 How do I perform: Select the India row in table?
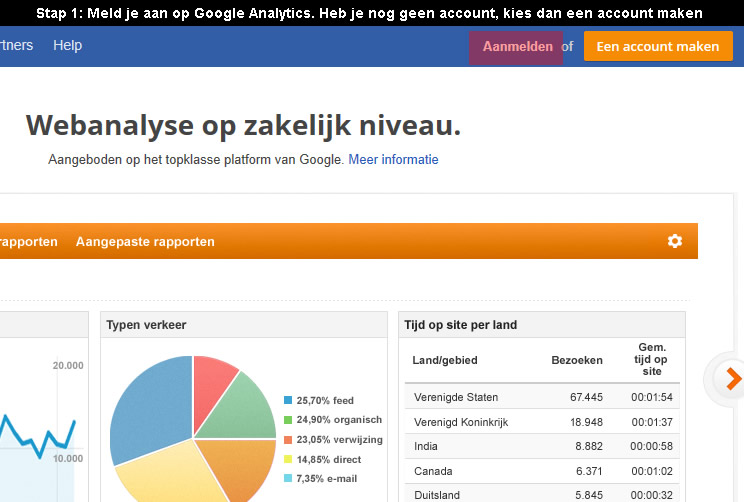pos(542,446)
